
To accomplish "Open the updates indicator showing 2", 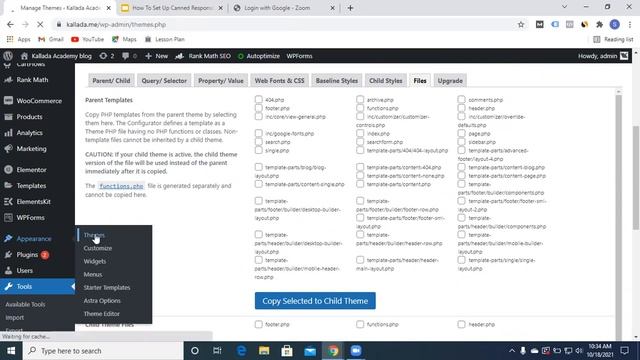I will (x=107, y=56).
